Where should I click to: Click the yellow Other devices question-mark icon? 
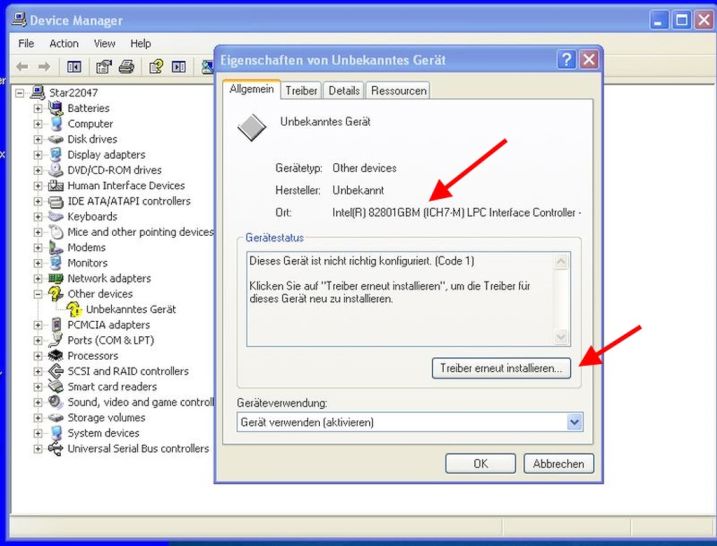tap(56, 294)
